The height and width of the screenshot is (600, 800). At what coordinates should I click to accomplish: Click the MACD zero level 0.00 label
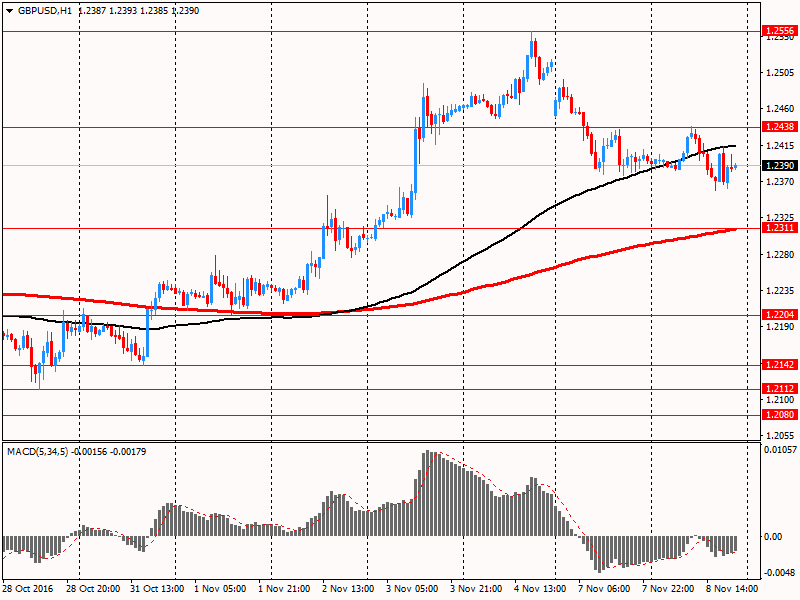(x=773, y=536)
